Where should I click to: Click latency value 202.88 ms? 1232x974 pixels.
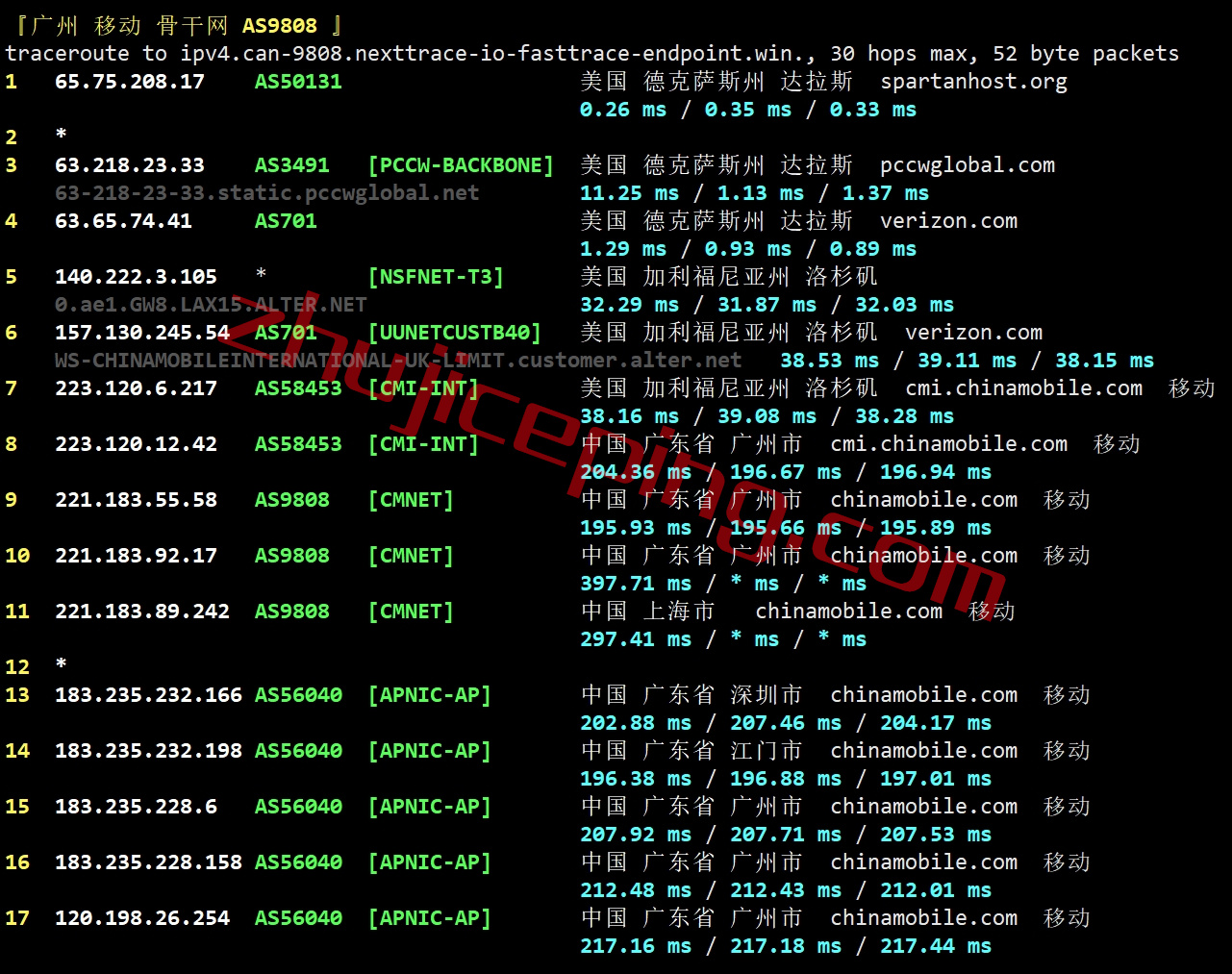pos(636,723)
